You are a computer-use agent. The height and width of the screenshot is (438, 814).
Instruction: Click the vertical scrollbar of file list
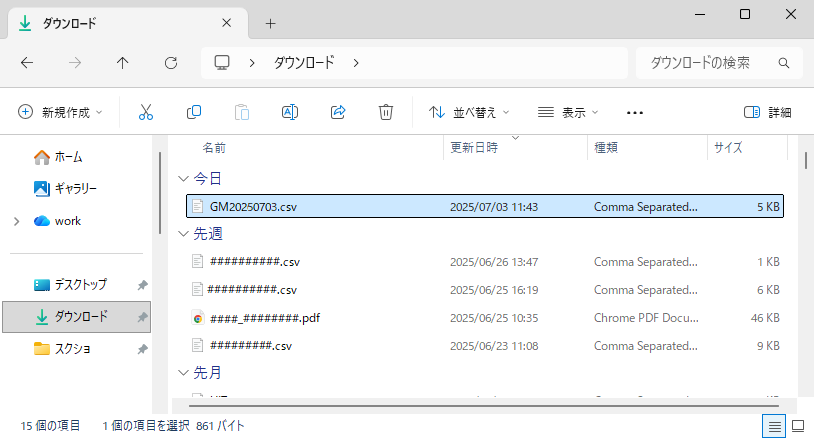click(x=805, y=160)
